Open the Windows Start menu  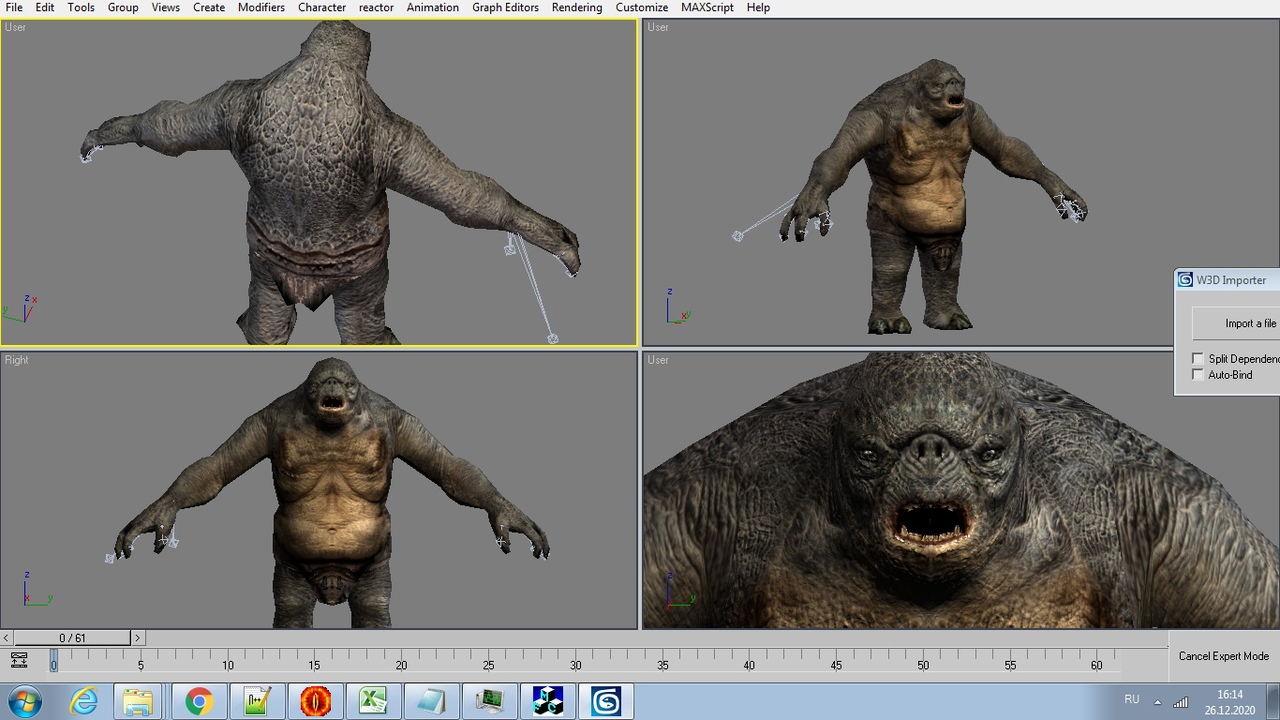23,702
